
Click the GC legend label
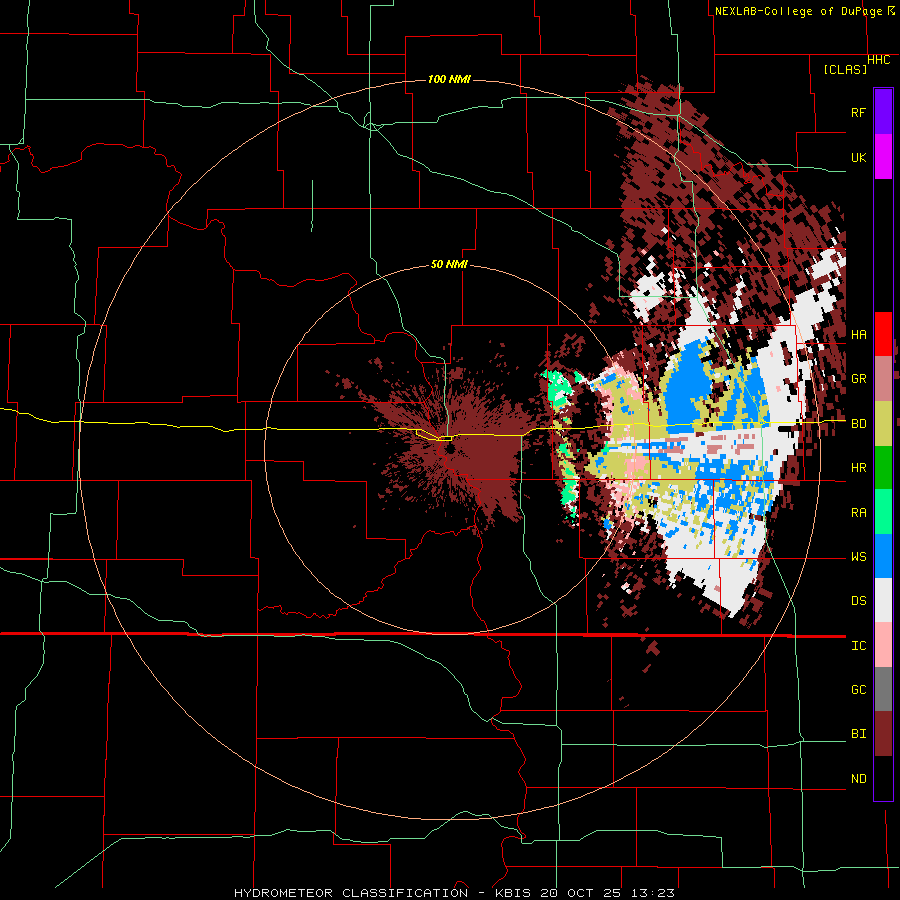click(x=858, y=689)
